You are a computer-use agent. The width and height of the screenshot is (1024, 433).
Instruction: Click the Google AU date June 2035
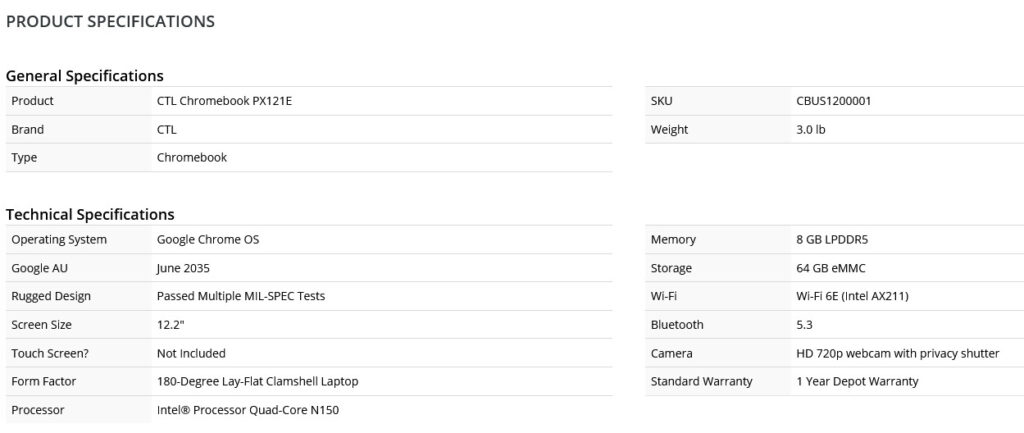click(183, 268)
